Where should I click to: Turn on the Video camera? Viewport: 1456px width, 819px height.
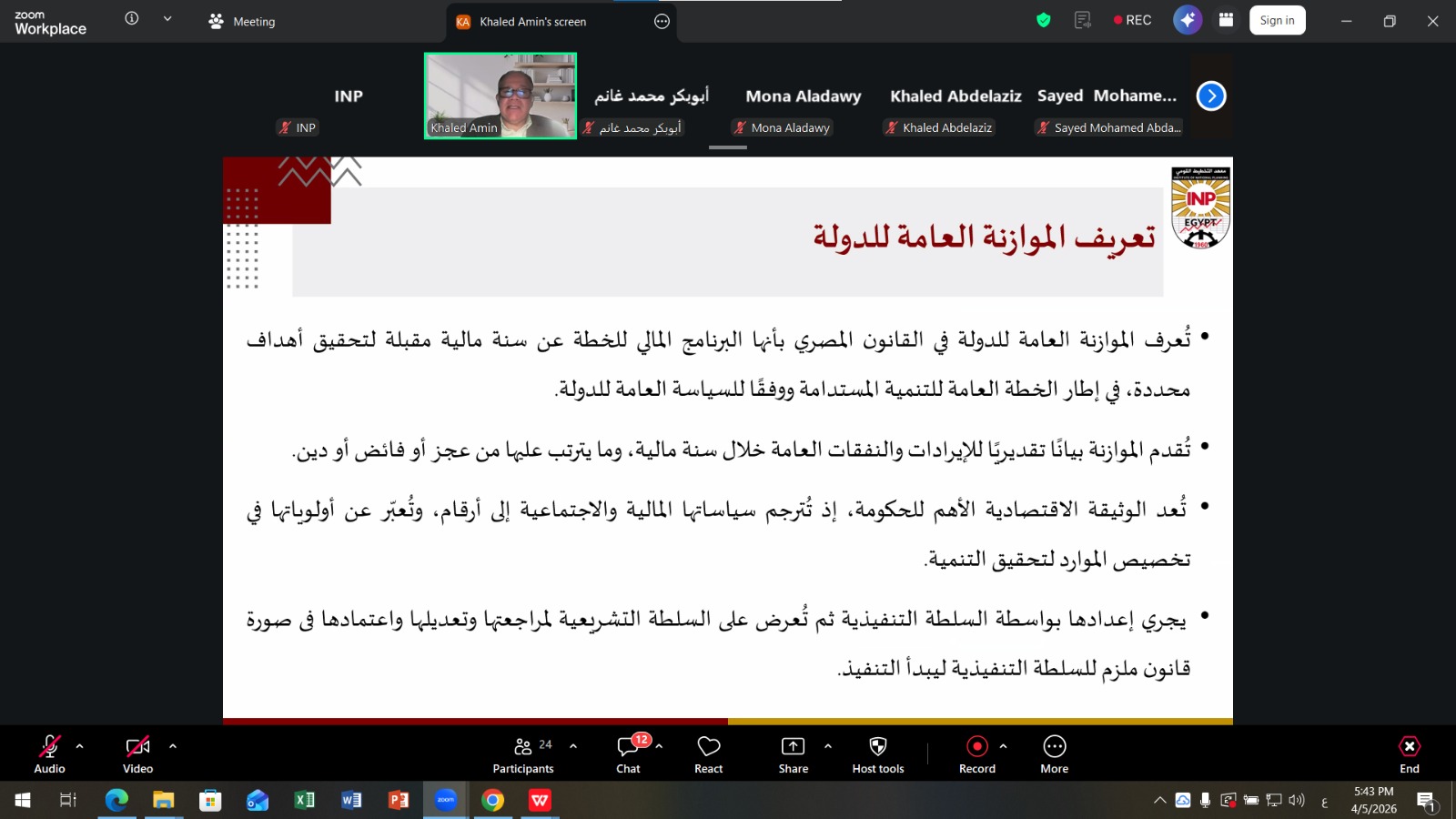pos(137,754)
